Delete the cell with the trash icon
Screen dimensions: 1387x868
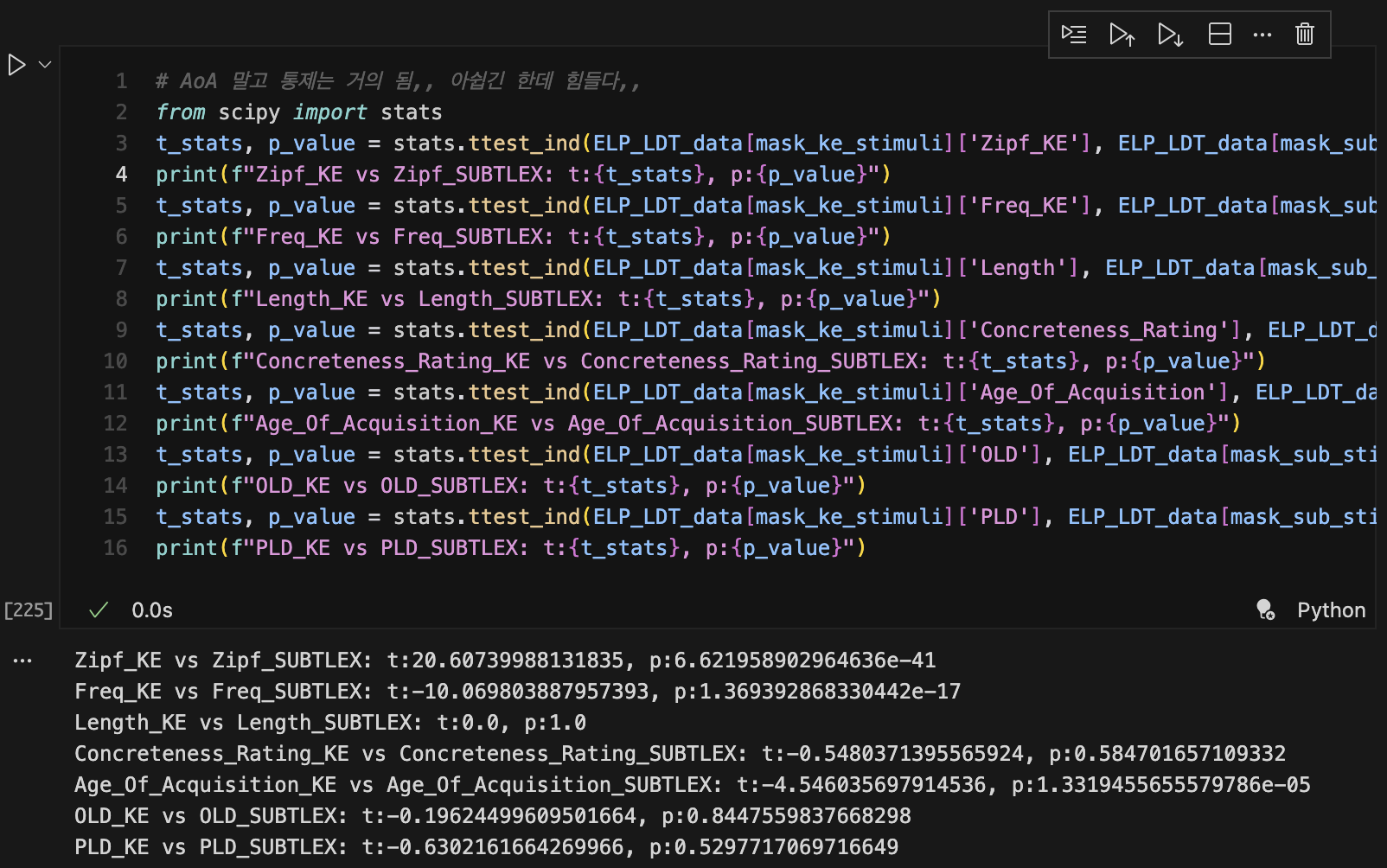coord(1304,35)
